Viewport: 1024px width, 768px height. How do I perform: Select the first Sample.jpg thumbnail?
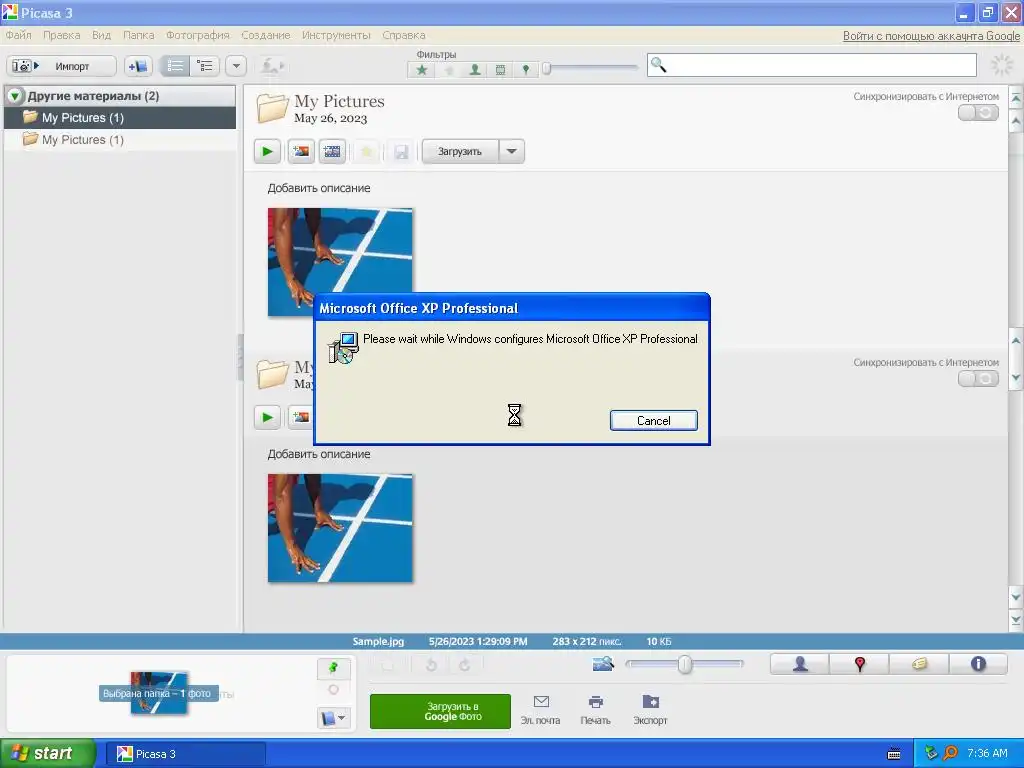(x=340, y=262)
